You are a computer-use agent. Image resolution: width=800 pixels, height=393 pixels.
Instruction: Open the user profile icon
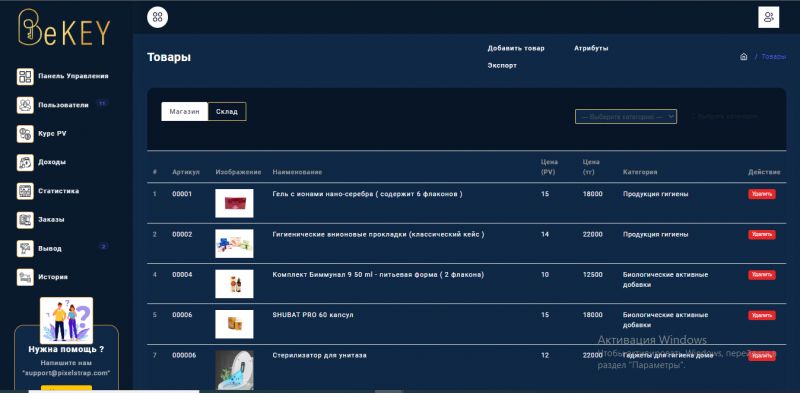pos(768,17)
